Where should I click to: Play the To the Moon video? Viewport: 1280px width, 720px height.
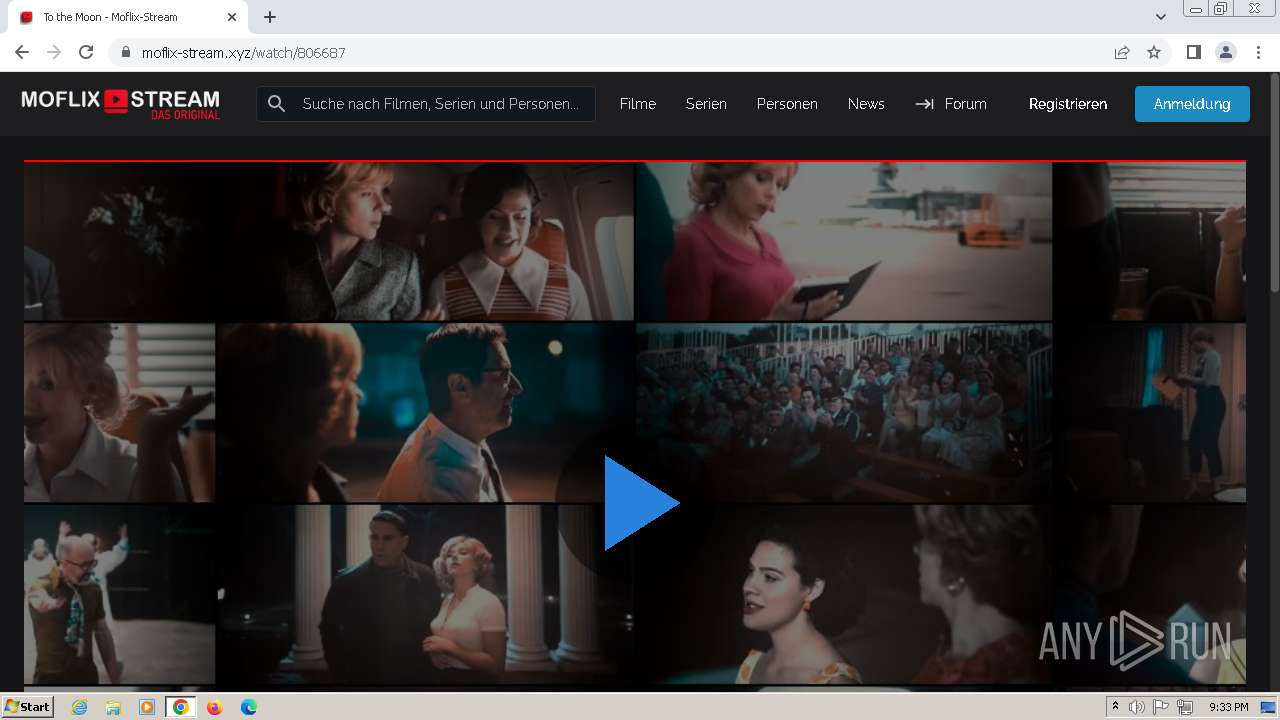coord(641,503)
